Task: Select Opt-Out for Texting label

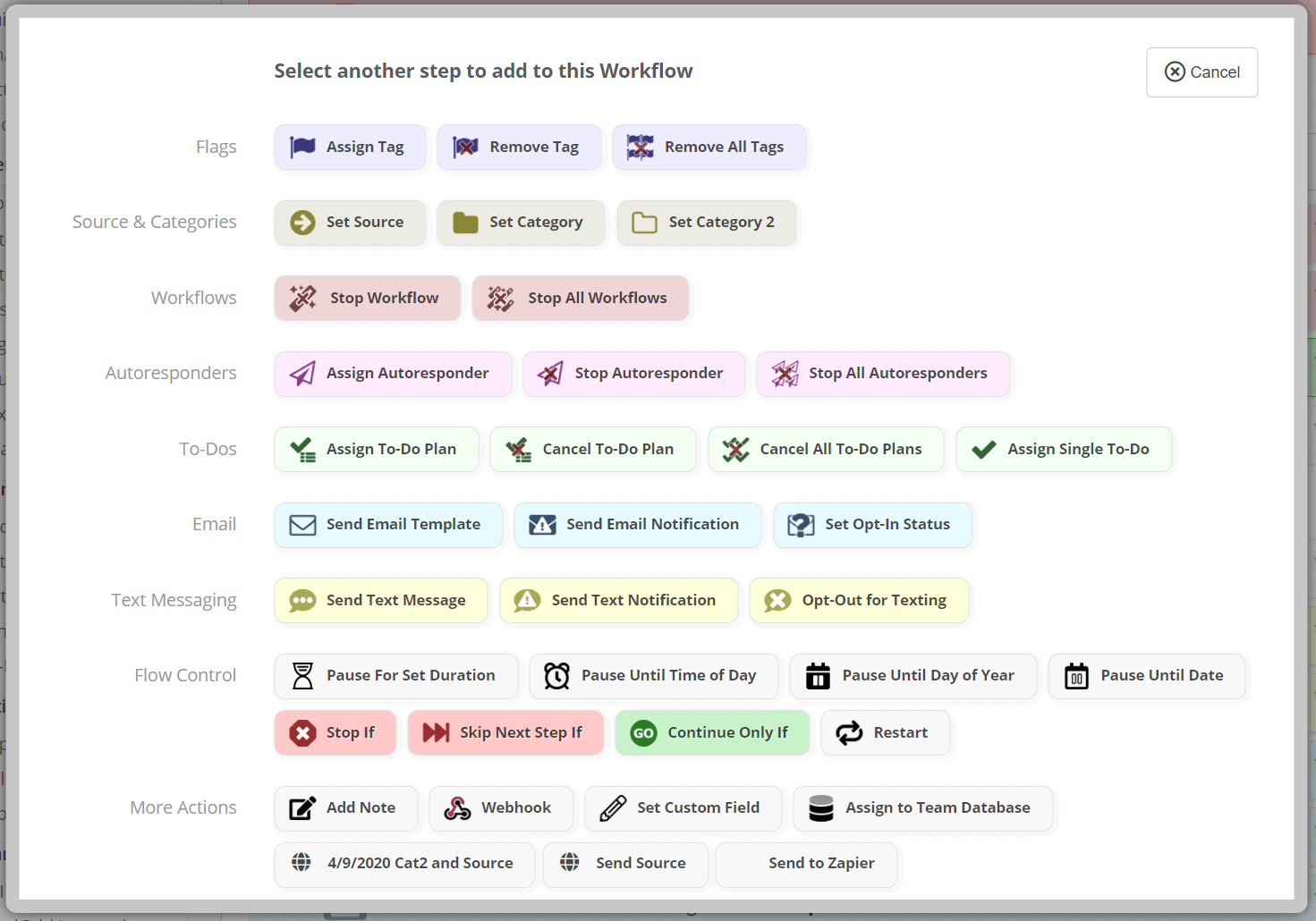Action: (x=874, y=600)
